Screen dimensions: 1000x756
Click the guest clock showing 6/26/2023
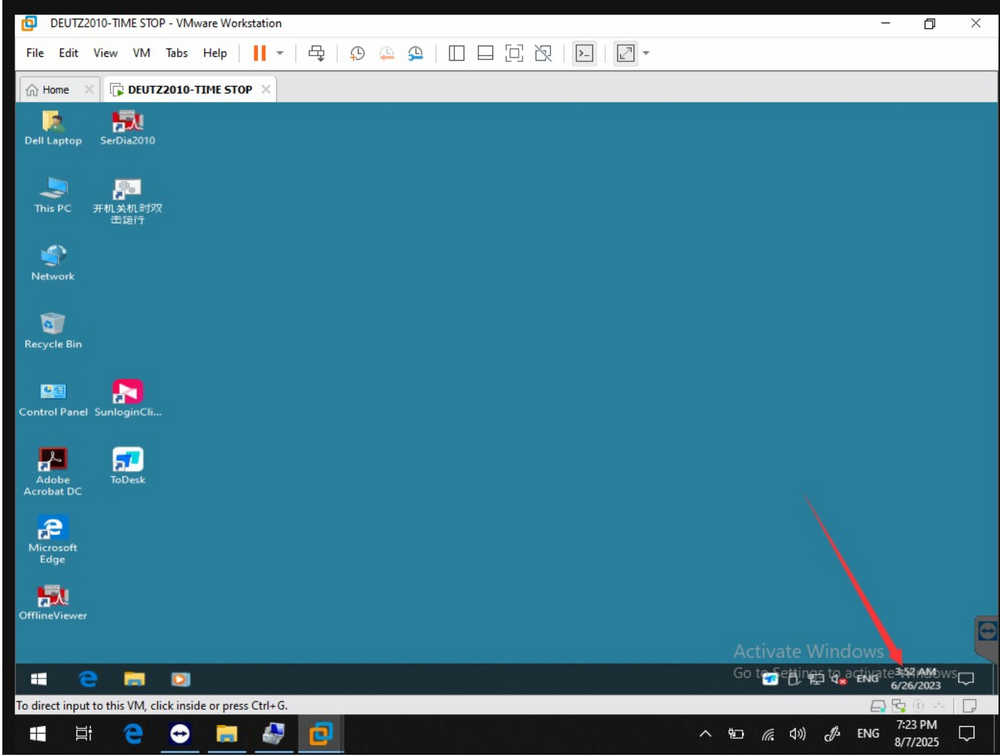pos(916,679)
